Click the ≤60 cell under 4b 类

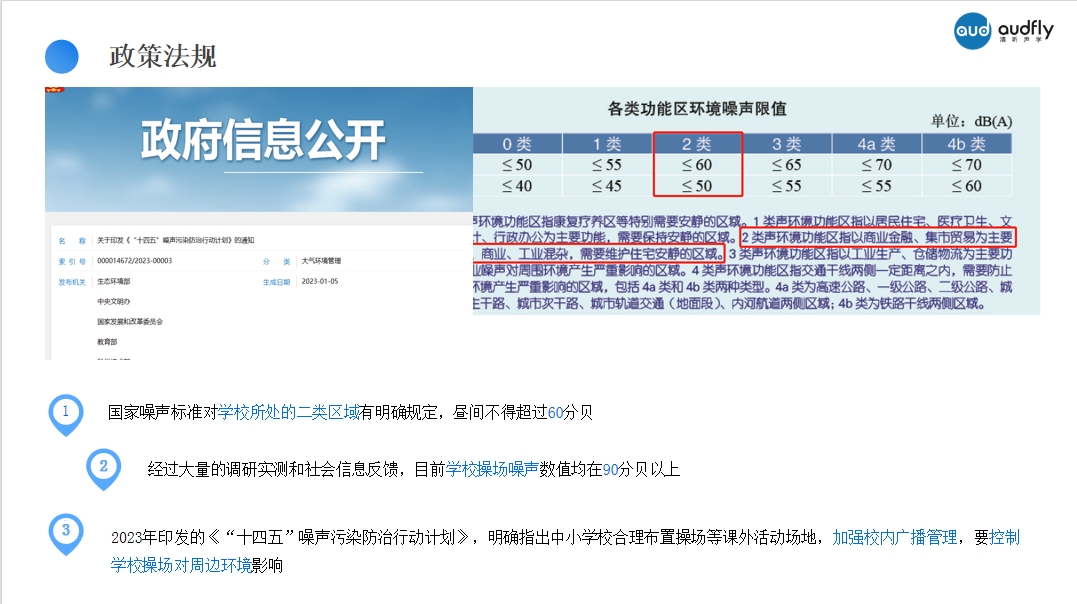tap(966, 186)
